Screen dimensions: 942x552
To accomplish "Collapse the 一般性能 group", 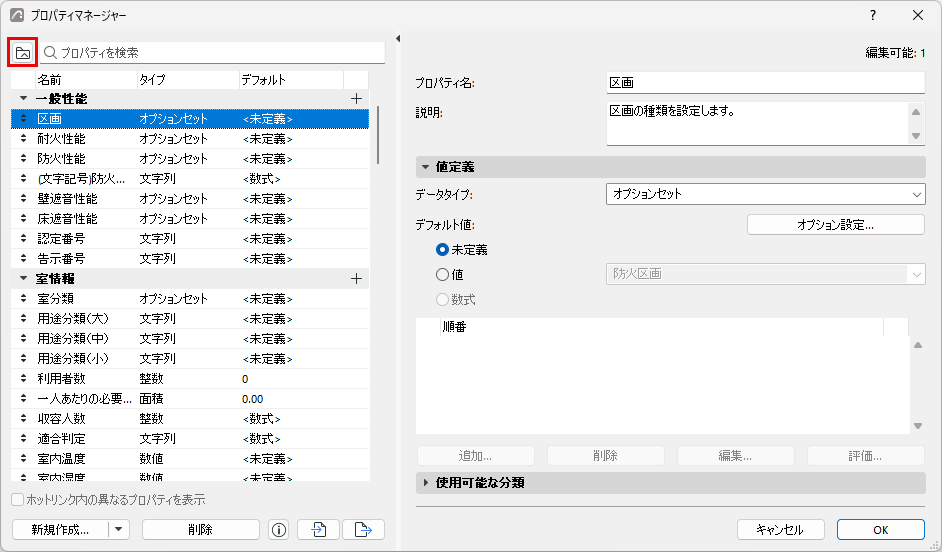I will click(x=23, y=99).
